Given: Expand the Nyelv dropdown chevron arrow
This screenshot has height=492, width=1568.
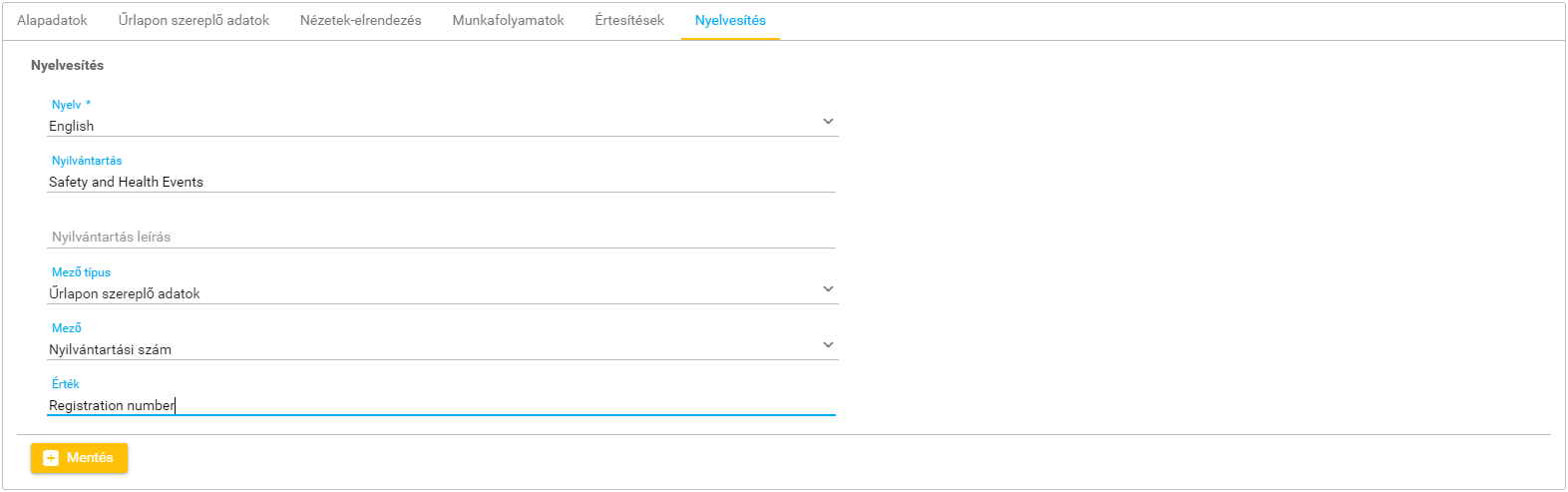Looking at the screenshot, I should click(828, 122).
